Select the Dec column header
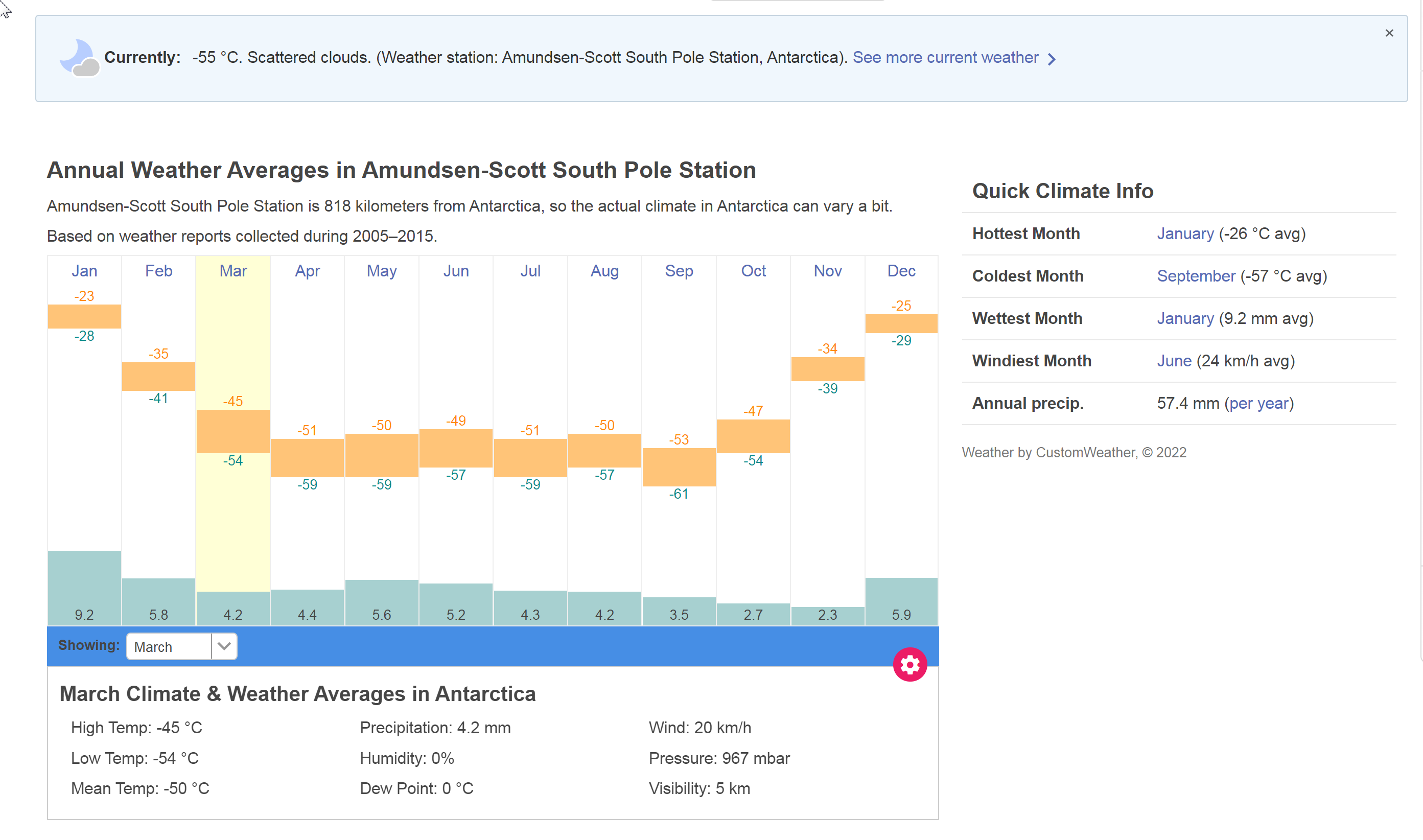This screenshot has height=840, width=1423. (901, 271)
